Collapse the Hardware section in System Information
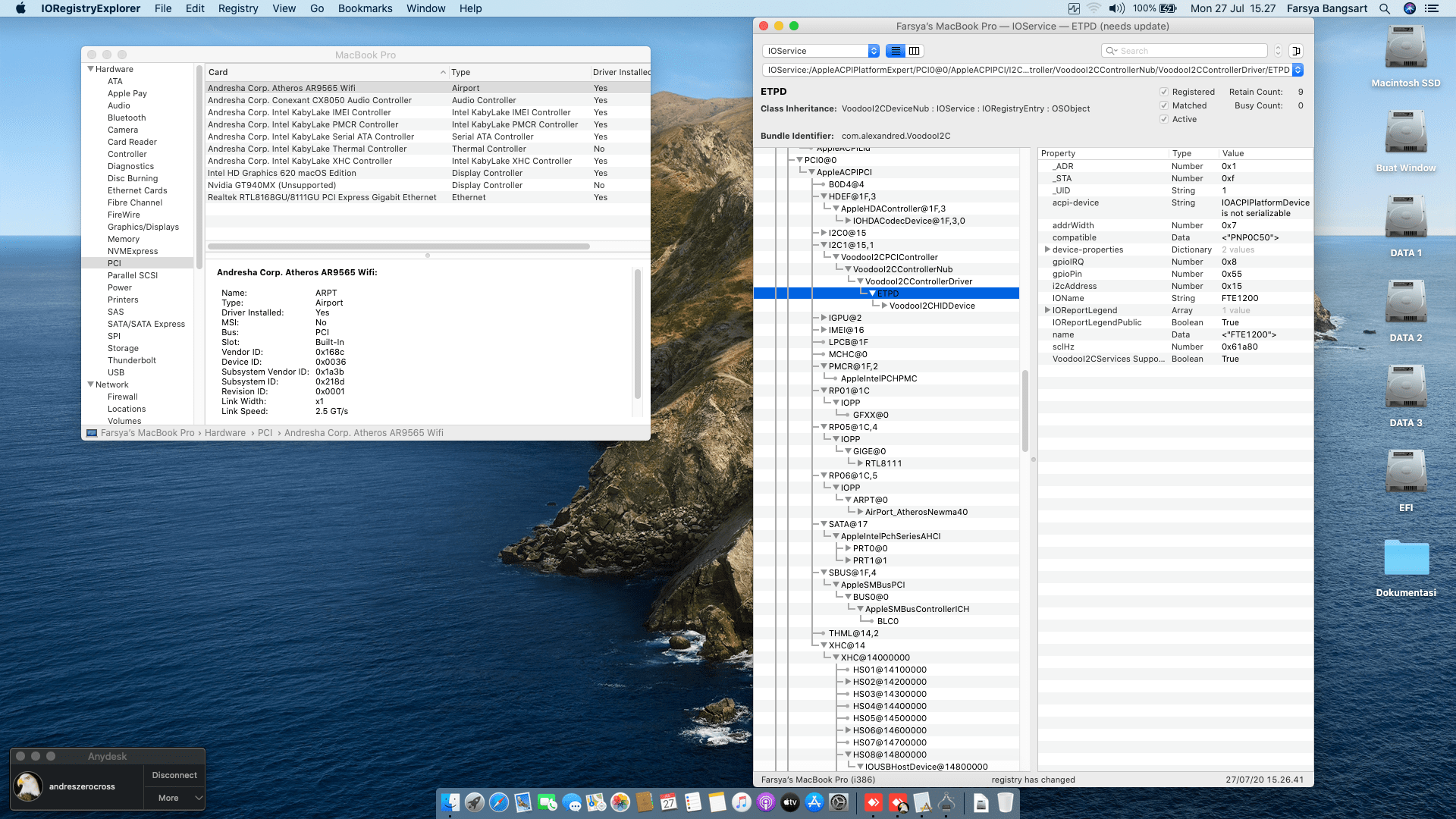The width and height of the screenshot is (1456, 819). (x=91, y=69)
